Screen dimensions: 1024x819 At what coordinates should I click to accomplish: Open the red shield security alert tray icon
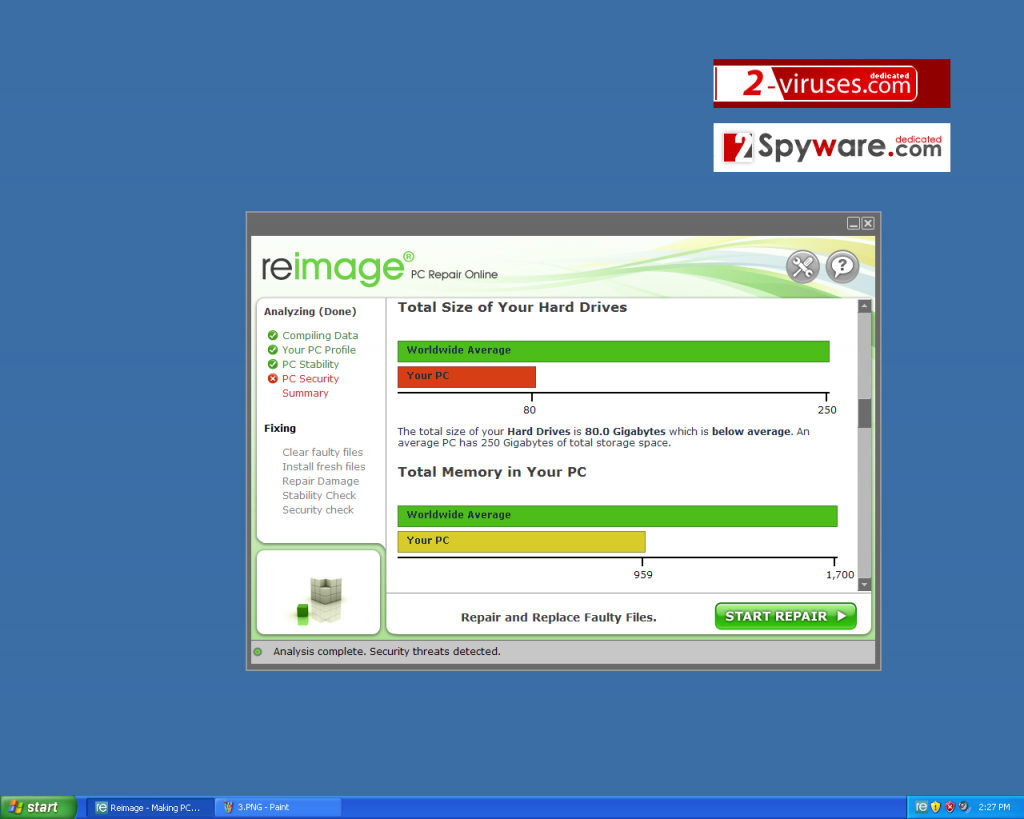click(950, 807)
